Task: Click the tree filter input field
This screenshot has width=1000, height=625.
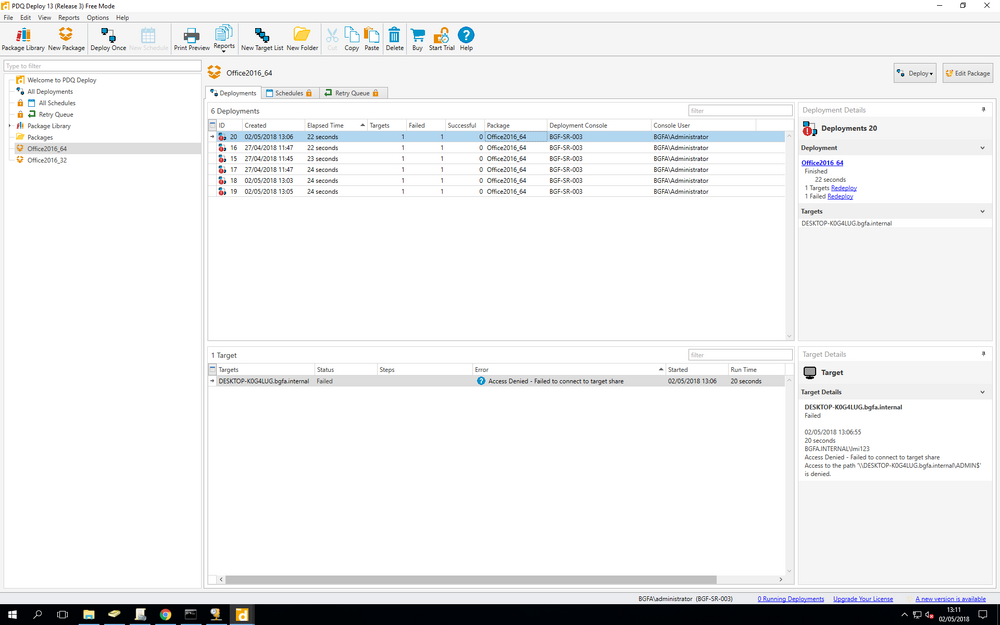Action: coord(102,66)
